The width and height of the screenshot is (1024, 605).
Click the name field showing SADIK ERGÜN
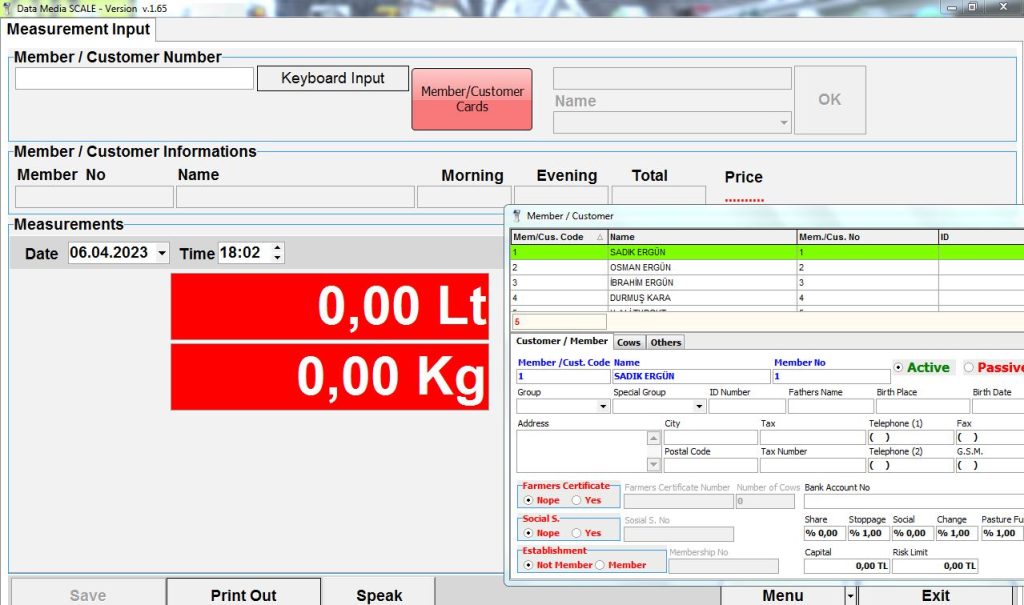point(691,376)
